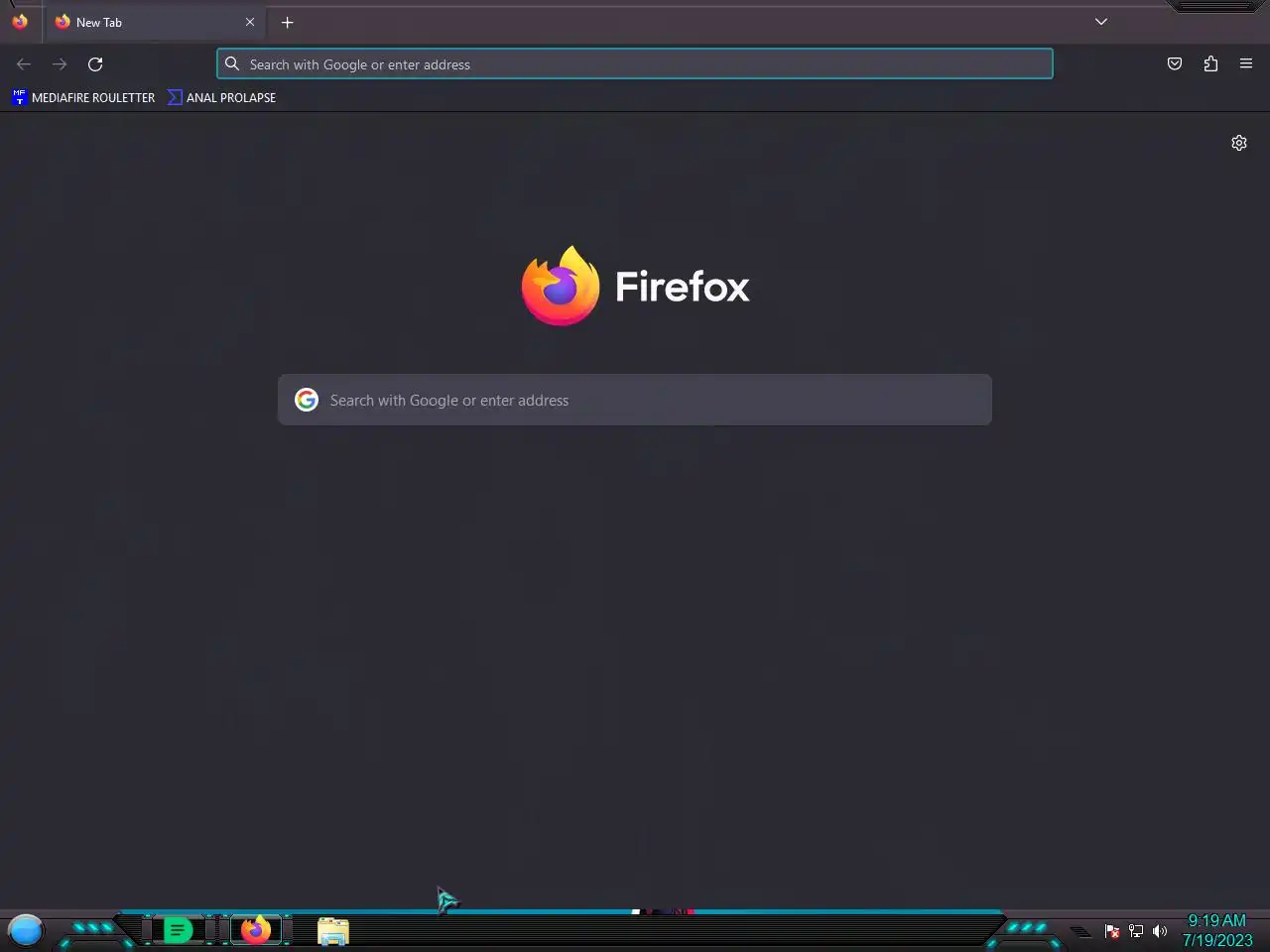Click the magnifier icon in address bar
The image size is (1270, 952).
[x=232, y=64]
